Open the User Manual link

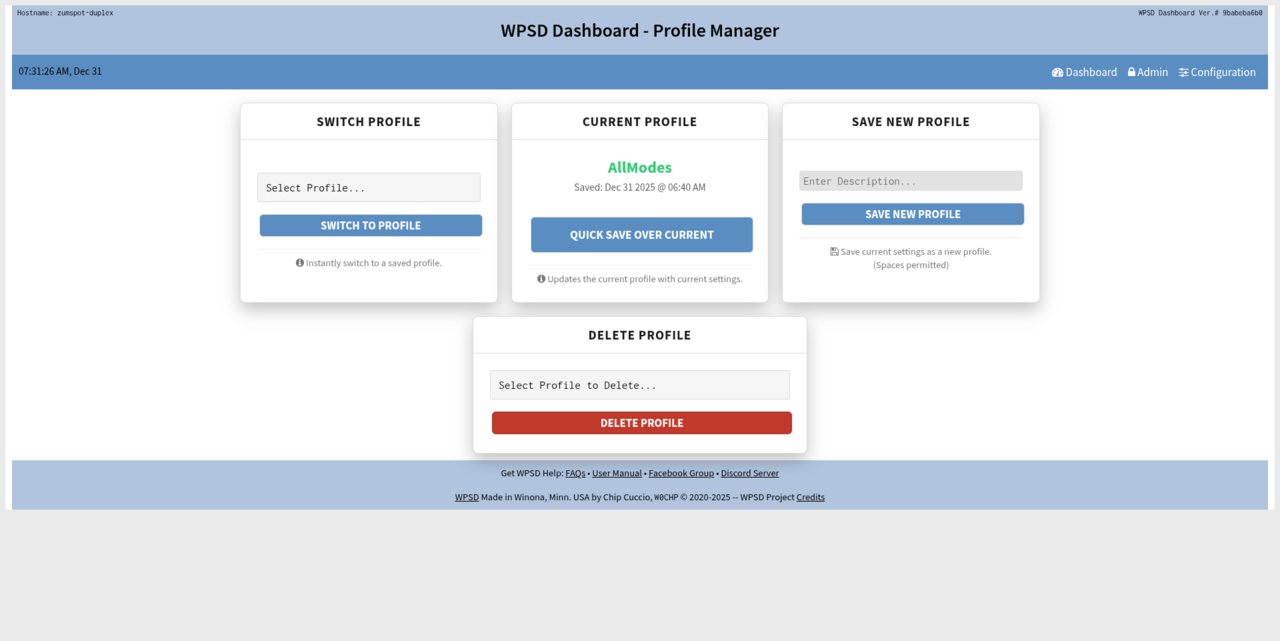[x=617, y=474]
